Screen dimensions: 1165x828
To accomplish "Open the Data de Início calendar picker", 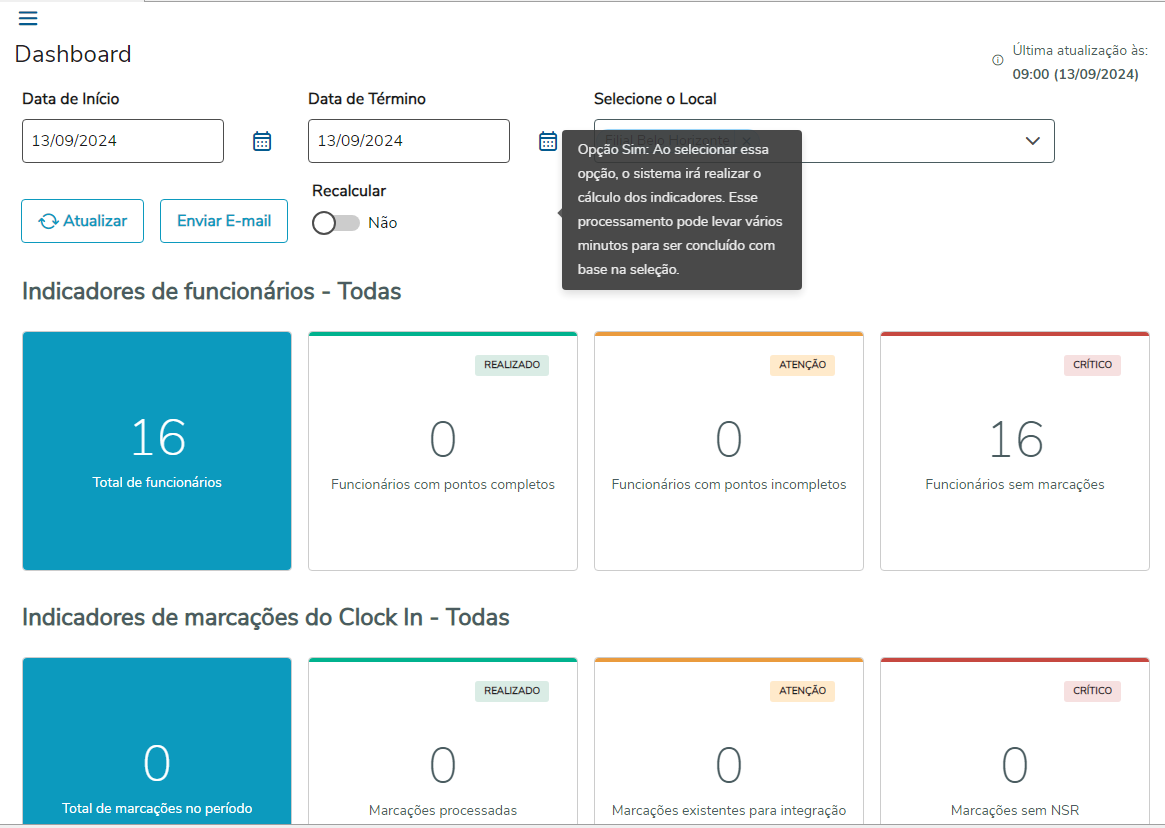I will tap(262, 141).
